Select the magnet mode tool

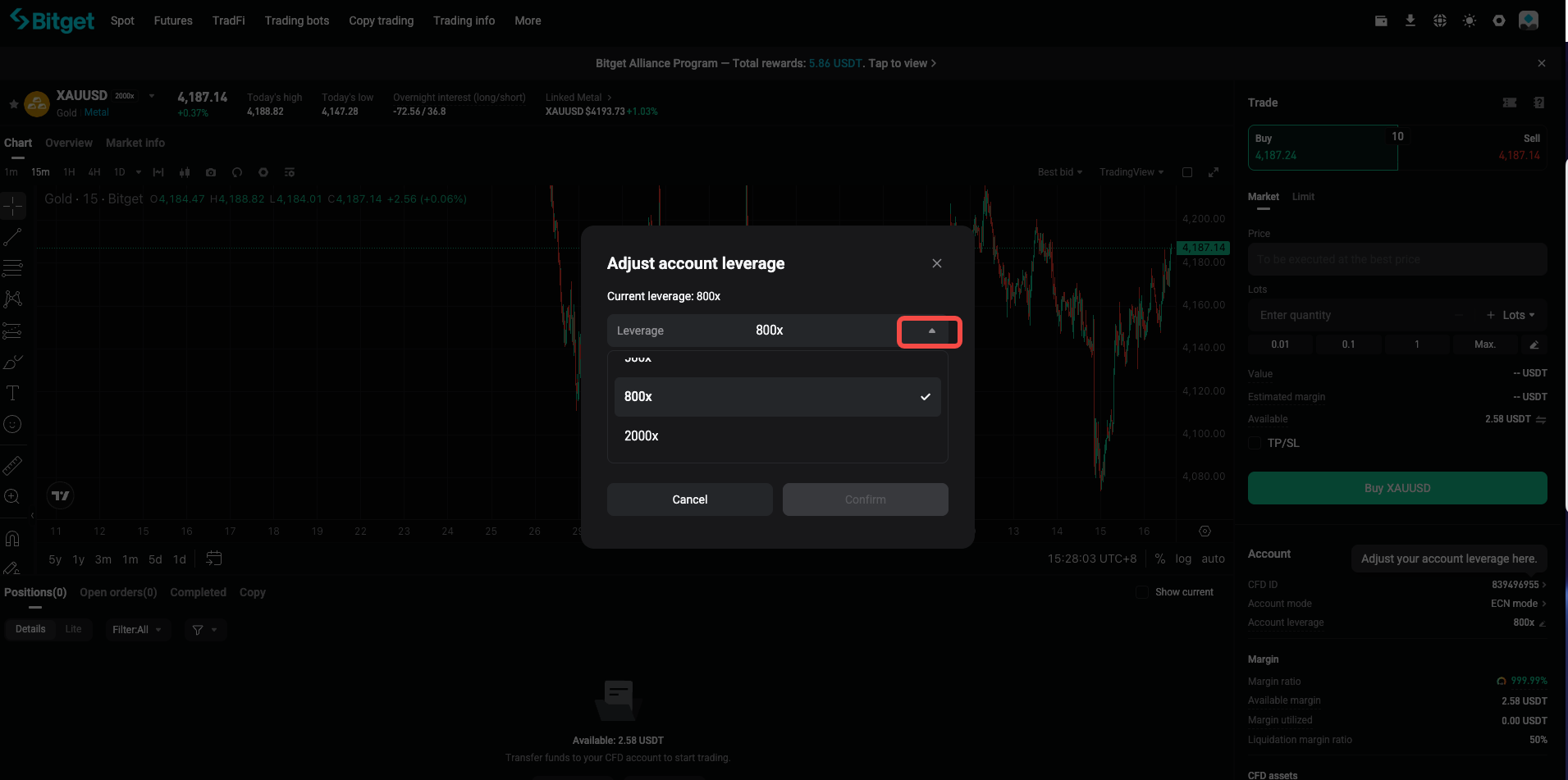[x=12, y=539]
